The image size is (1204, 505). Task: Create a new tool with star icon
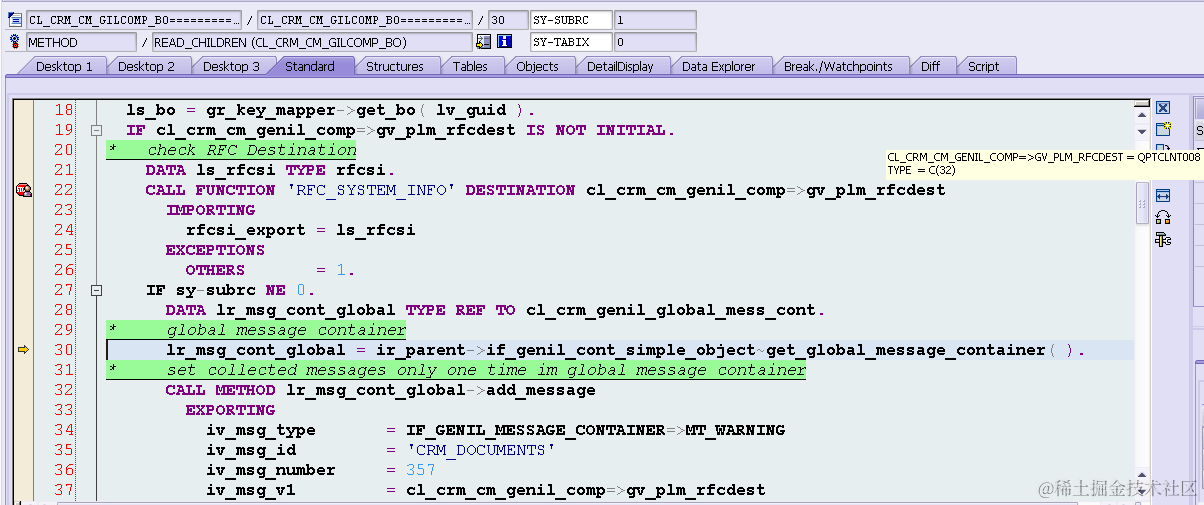pyautogui.click(x=1163, y=129)
